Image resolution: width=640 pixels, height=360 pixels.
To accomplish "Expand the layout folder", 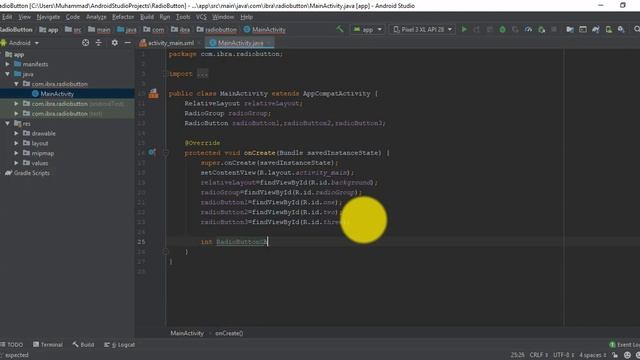I will click(16, 143).
